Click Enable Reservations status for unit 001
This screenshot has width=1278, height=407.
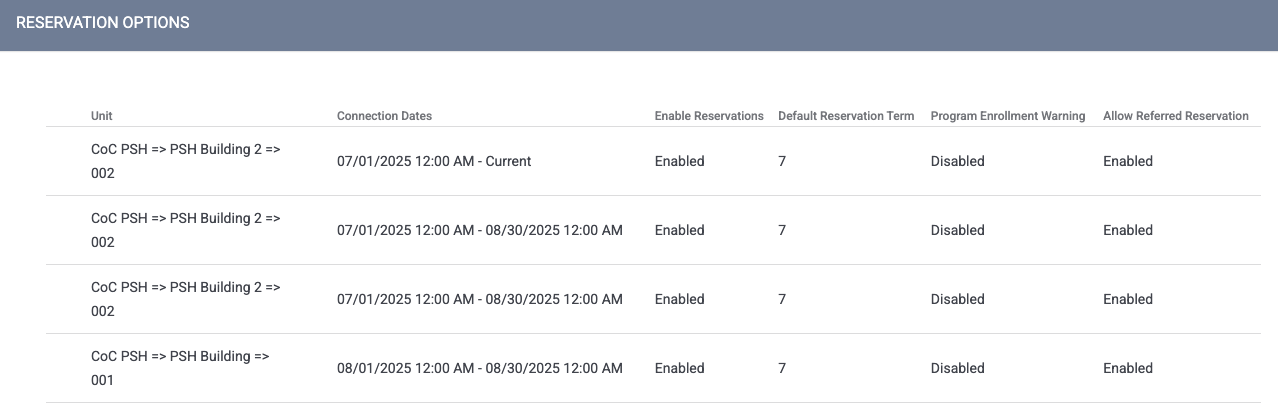(679, 368)
